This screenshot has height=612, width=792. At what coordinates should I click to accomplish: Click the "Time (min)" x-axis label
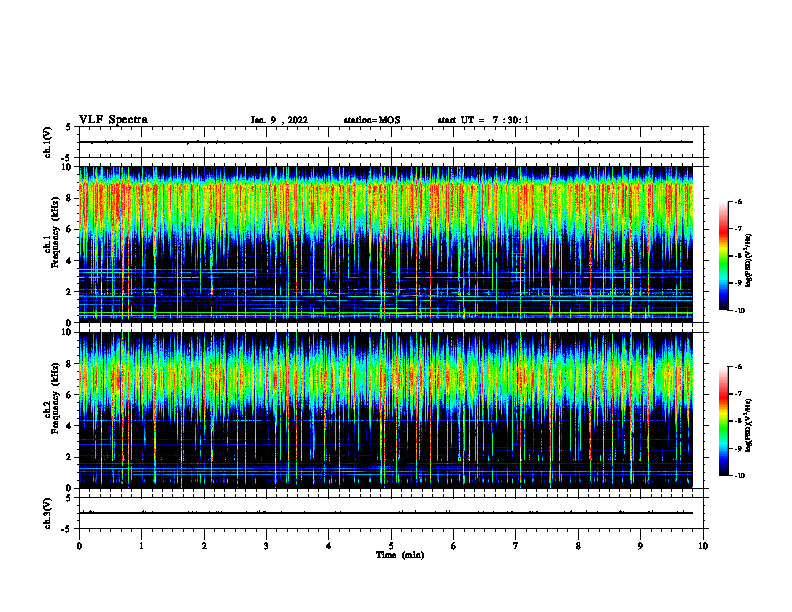(400, 555)
